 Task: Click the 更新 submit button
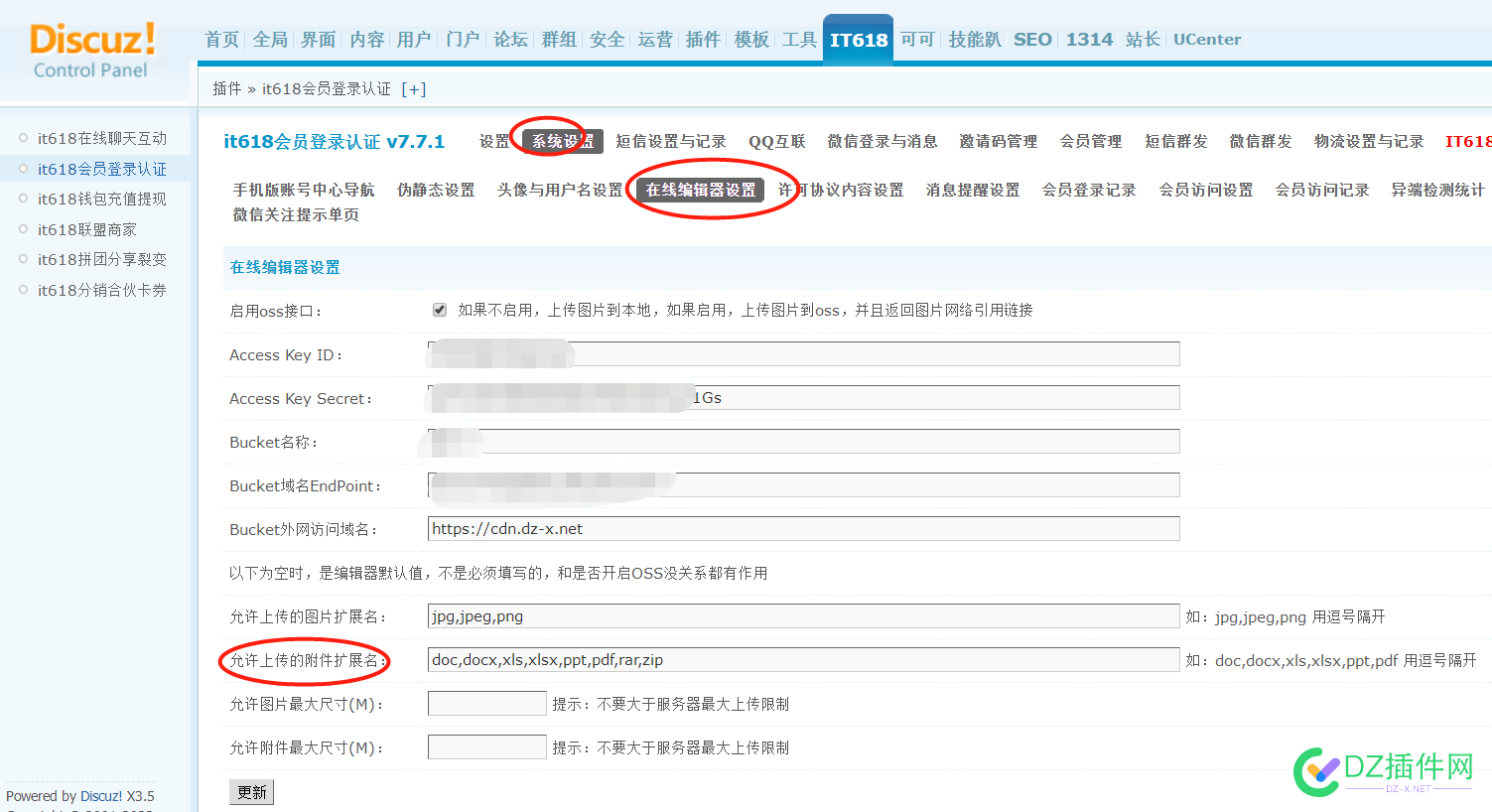coord(252,792)
